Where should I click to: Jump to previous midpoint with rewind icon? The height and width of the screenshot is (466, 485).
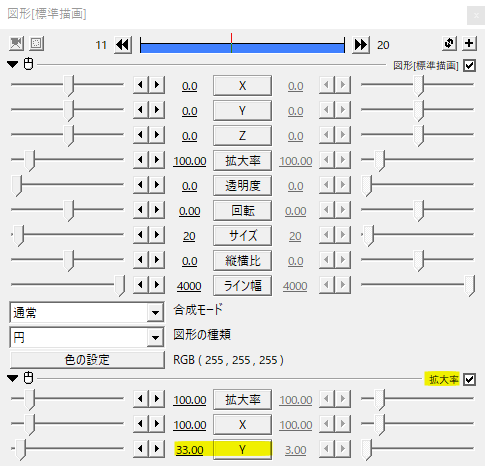pos(123,45)
